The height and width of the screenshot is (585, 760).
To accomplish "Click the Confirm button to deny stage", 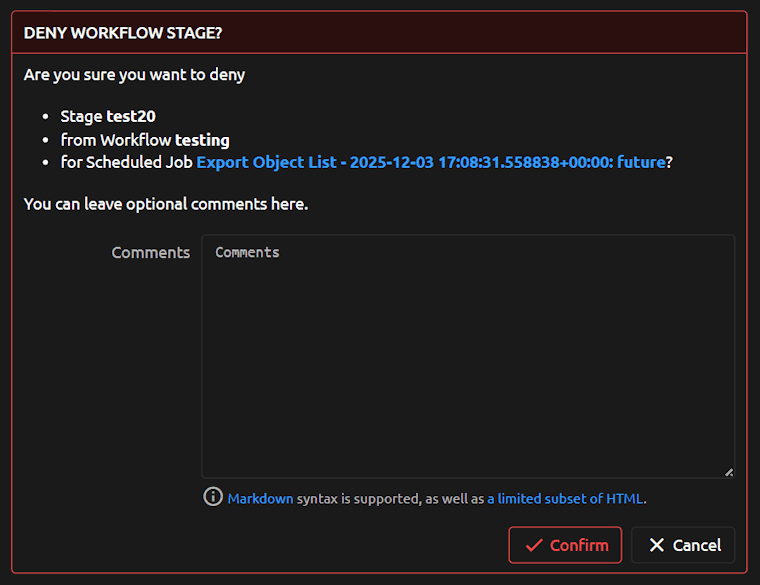I will pos(565,545).
